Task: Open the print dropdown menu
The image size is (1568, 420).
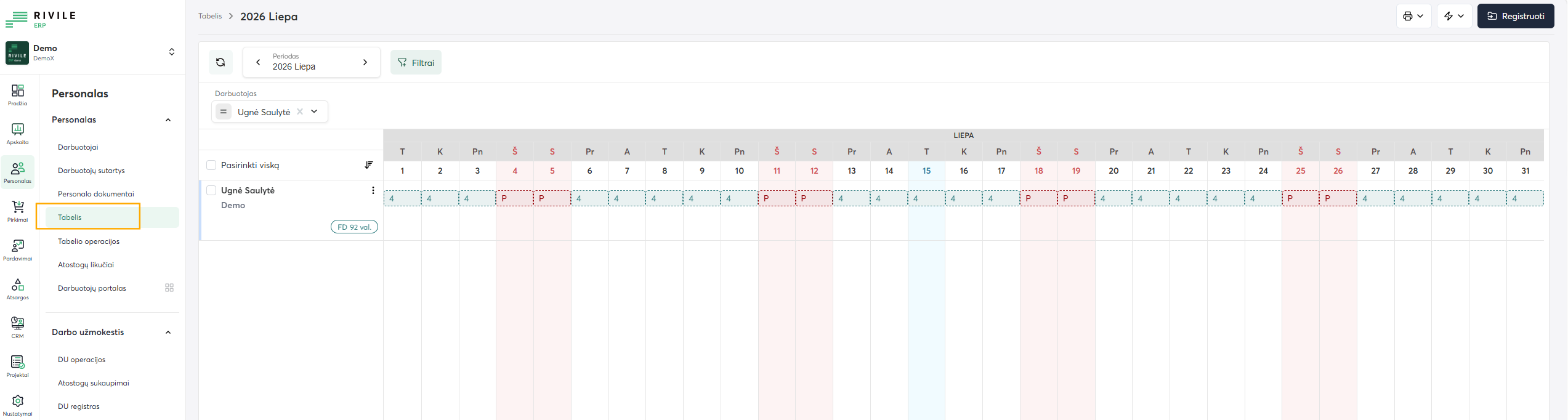Action: coord(1413,16)
